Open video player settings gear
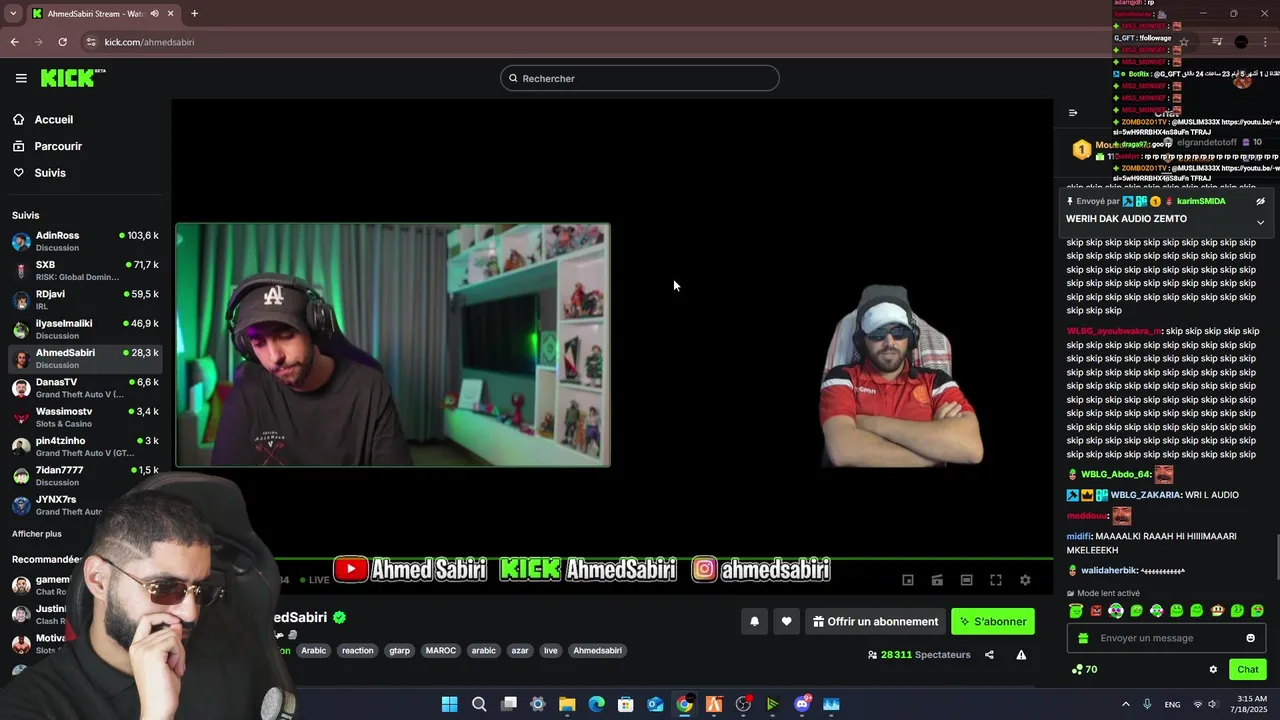Viewport: 1280px width, 720px height. (1025, 580)
